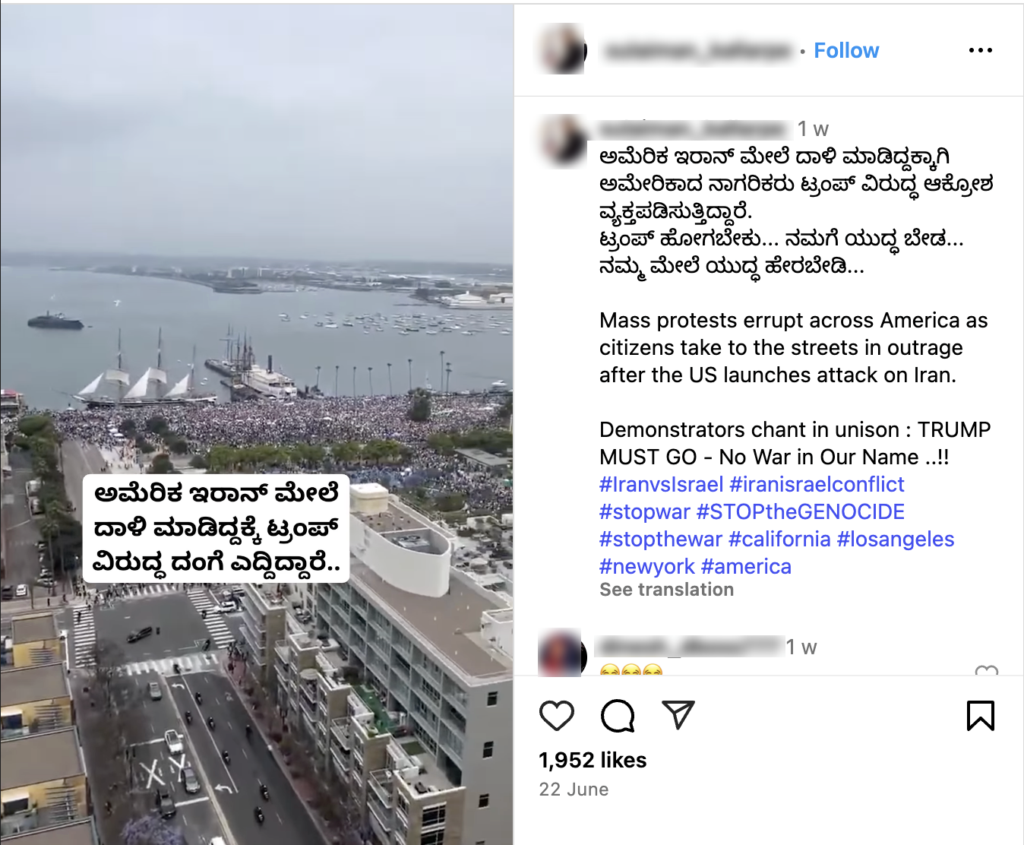
Task: View the 1,952 likes list
Action: pyautogui.click(x=592, y=760)
